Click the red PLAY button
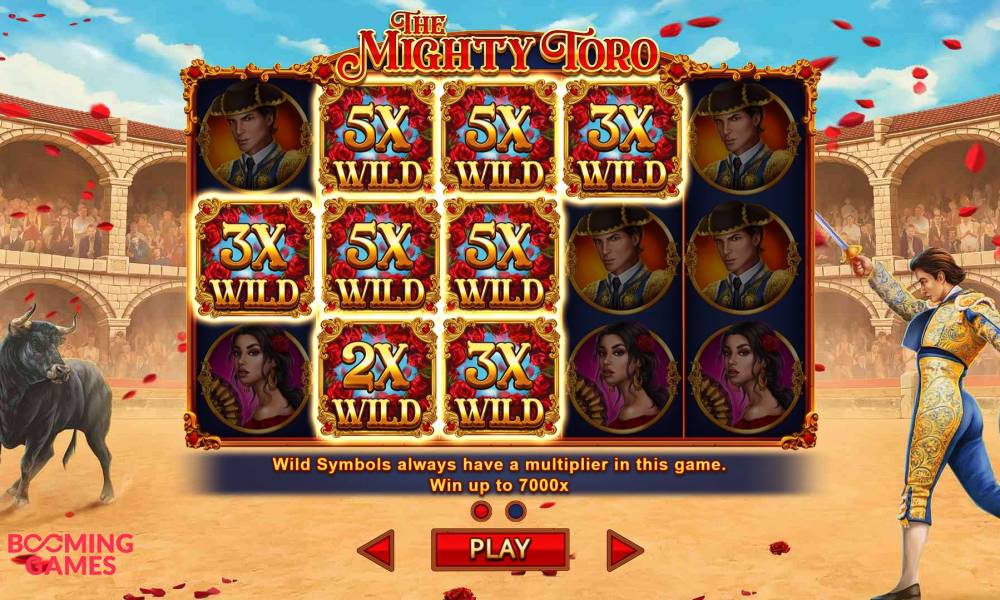The width and height of the screenshot is (1000, 600). point(500,549)
